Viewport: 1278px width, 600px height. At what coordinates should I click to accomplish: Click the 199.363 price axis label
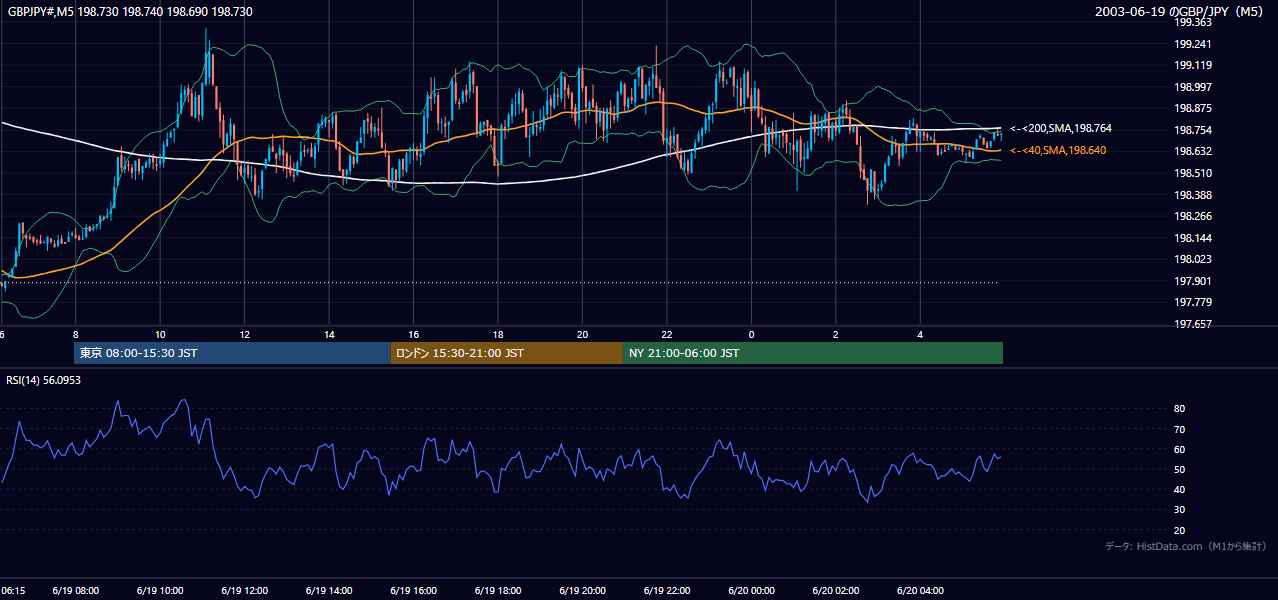click(1193, 22)
